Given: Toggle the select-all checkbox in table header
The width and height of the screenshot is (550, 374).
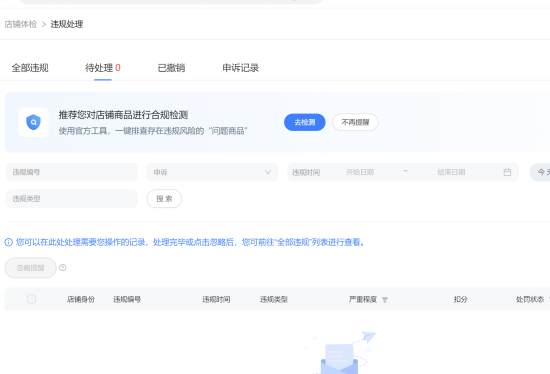Looking at the screenshot, I should (x=31, y=299).
